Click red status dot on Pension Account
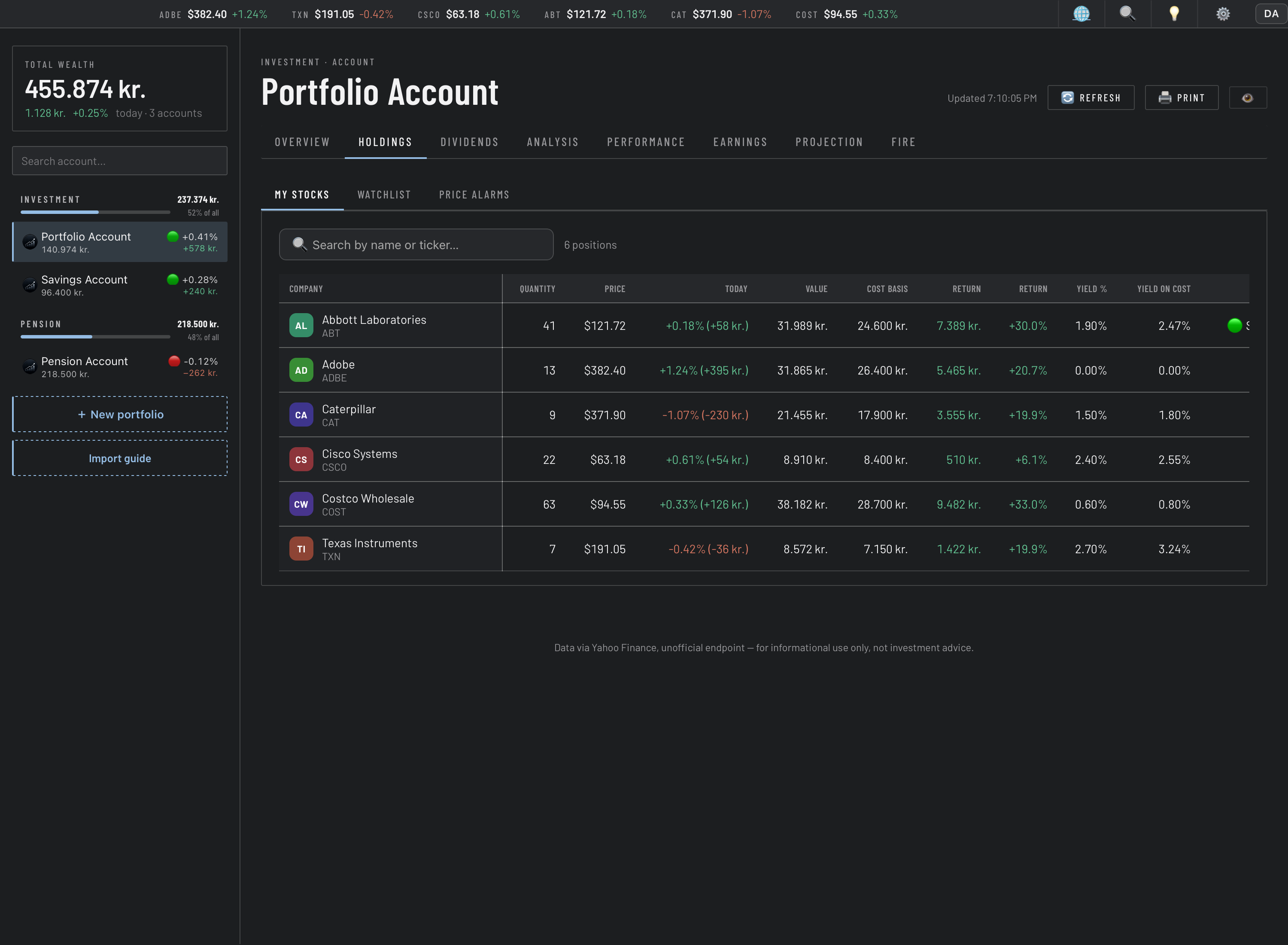The height and width of the screenshot is (945, 1288). [174, 361]
